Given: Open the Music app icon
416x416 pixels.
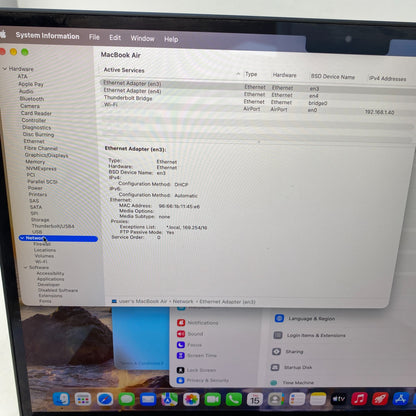Looking at the screenshot, I should pyautogui.click(x=359, y=399).
